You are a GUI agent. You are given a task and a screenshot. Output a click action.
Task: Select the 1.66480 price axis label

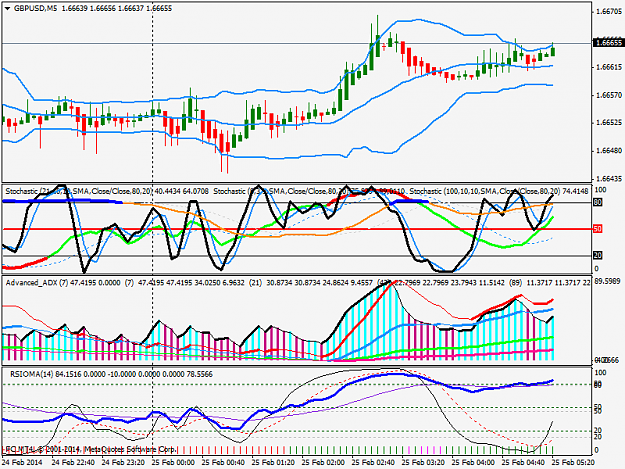(608, 151)
